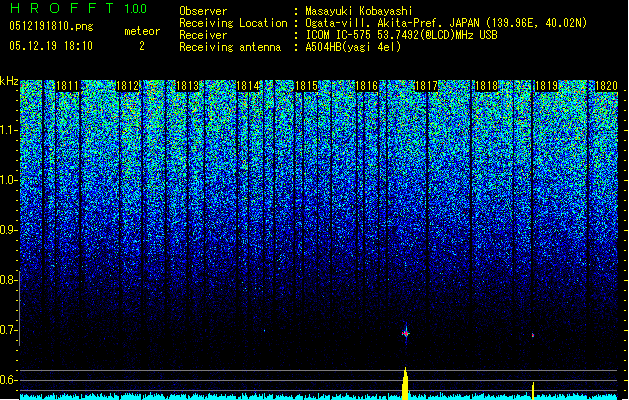Click the Receiving antenna label
This screenshot has width=629, height=400.
(x=230, y=47)
